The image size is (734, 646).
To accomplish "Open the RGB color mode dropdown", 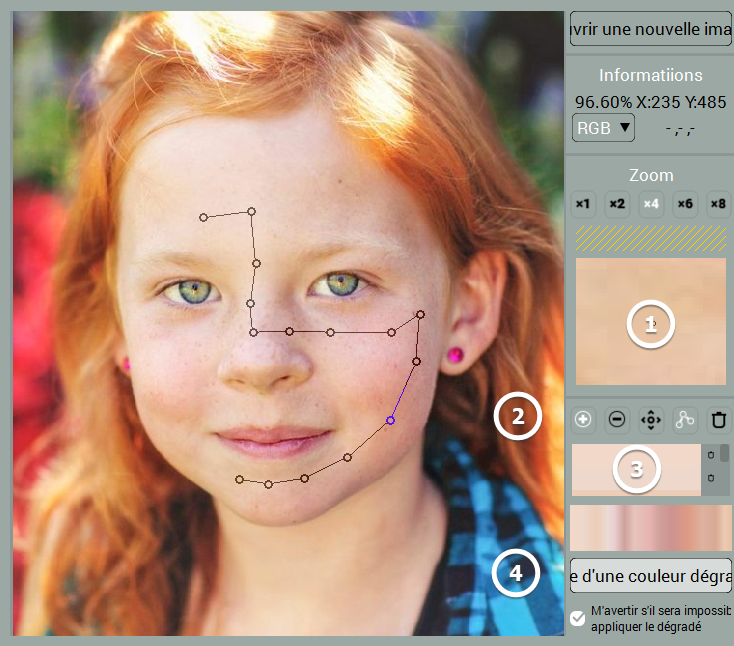I will [603, 127].
